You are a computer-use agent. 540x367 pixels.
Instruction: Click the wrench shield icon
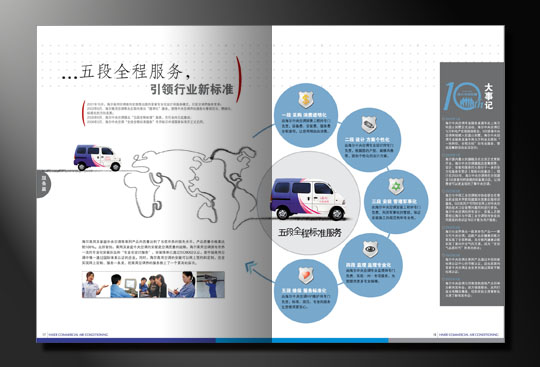coord(368,124)
